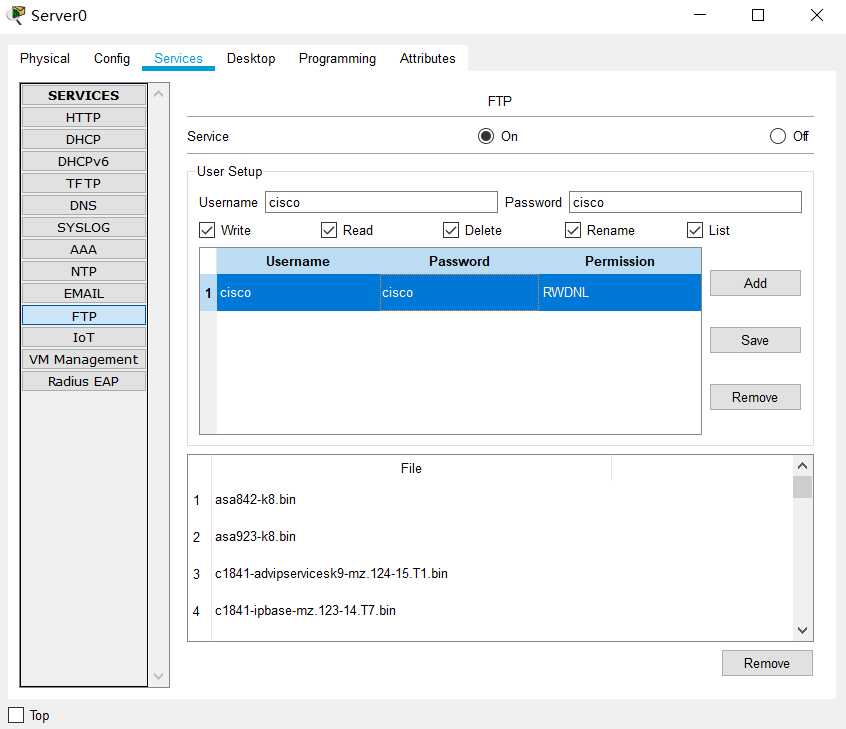
Task: Click Add to create FTP user
Action: tap(755, 283)
